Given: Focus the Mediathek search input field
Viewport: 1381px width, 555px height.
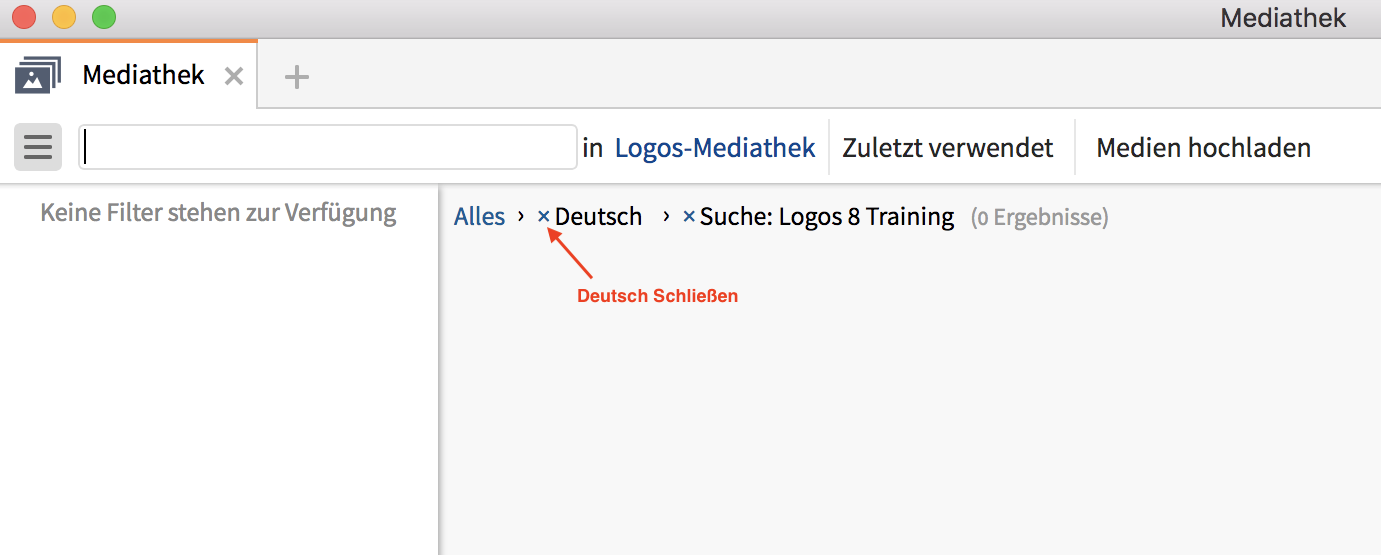Looking at the screenshot, I should pyautogui.click(x=328, y=148).
